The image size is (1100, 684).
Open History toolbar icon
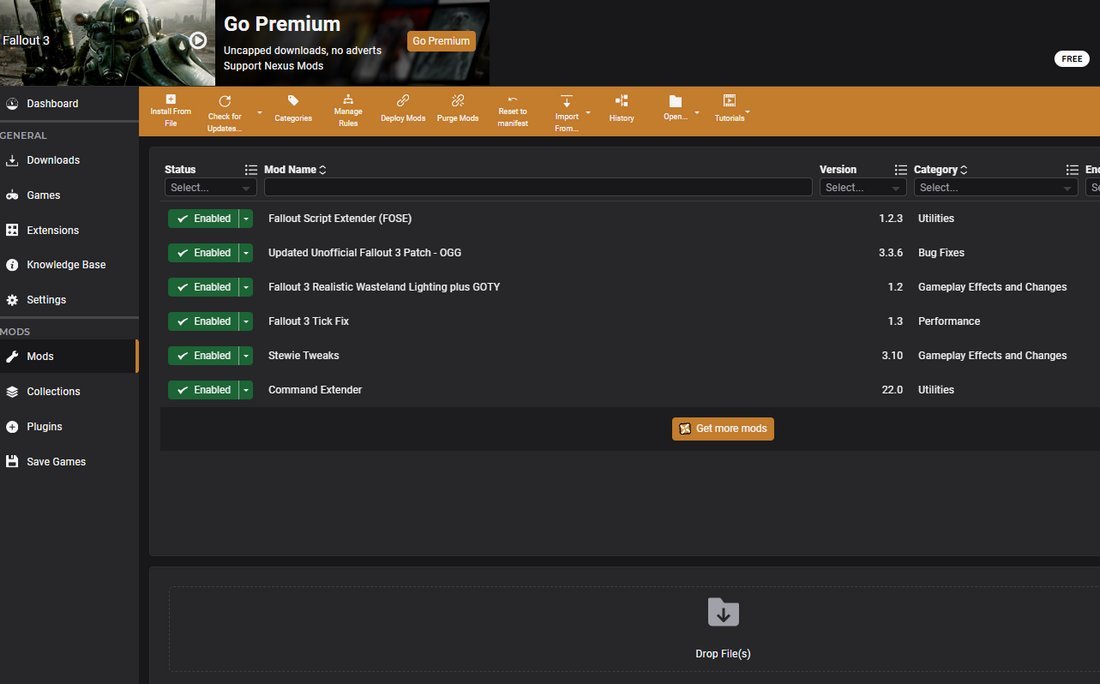point(622,101)
